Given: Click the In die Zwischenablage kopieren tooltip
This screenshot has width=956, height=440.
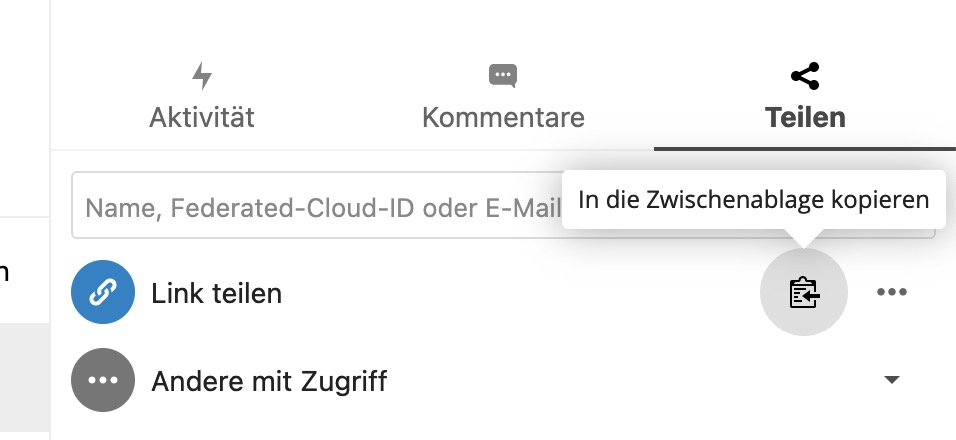Looking at the screenshot, I should coord(753,199).
